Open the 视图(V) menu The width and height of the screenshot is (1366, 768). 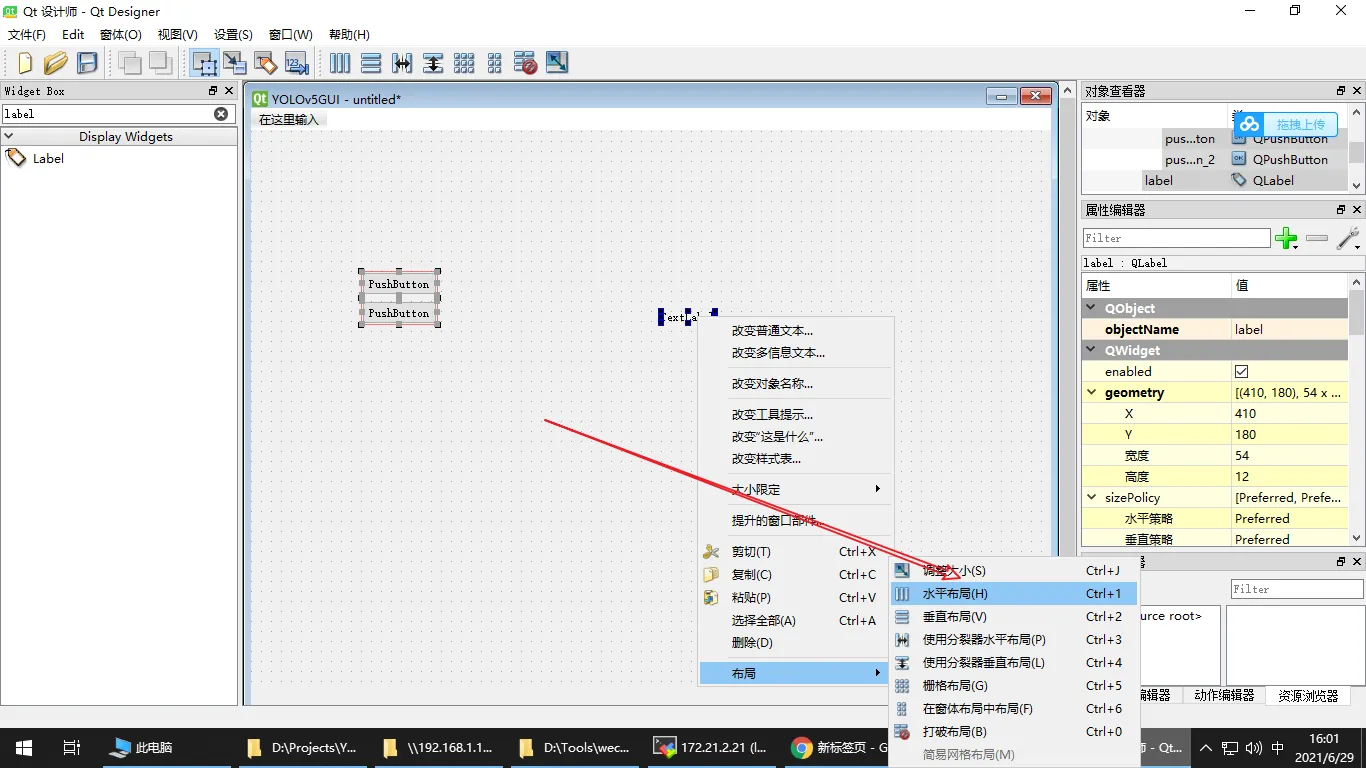click(178, 34)
